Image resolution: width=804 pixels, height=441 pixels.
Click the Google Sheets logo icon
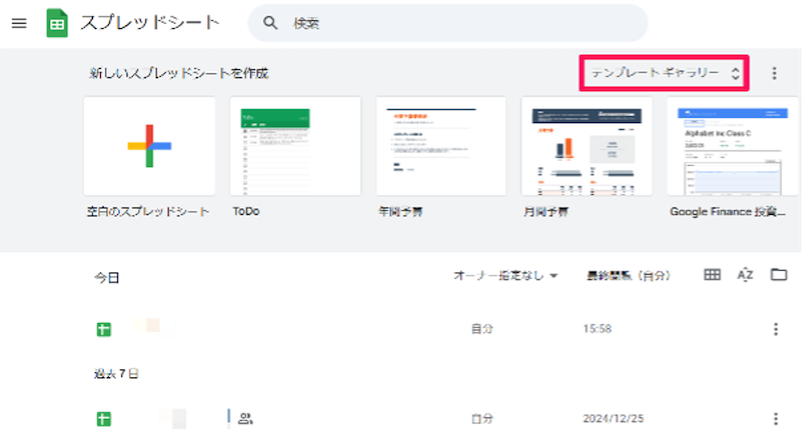[x=57, y=23]
